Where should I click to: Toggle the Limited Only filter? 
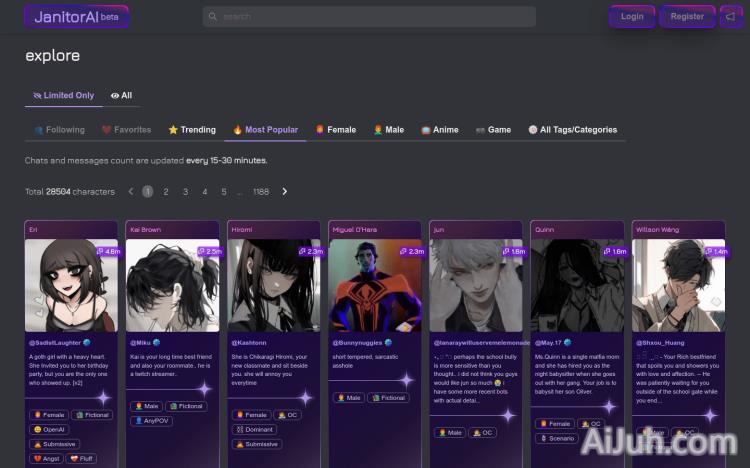(x=64, y=96)
